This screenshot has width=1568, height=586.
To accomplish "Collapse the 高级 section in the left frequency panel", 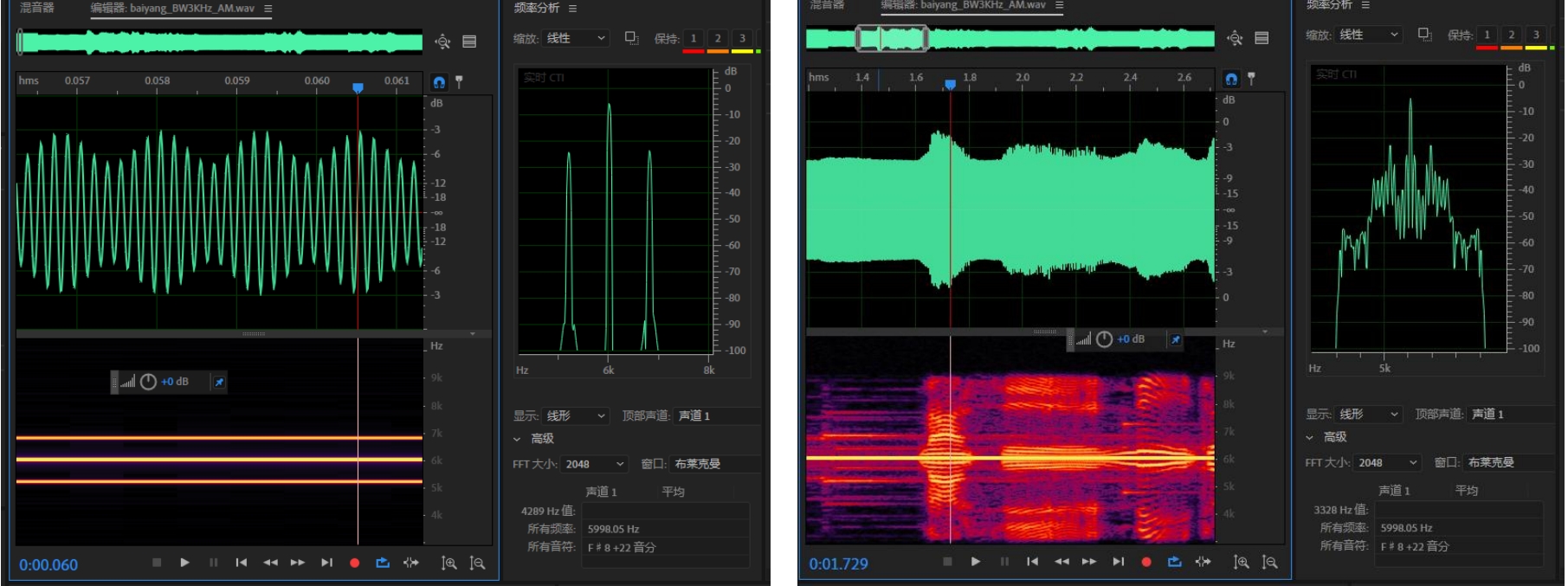I will [517, 439].
